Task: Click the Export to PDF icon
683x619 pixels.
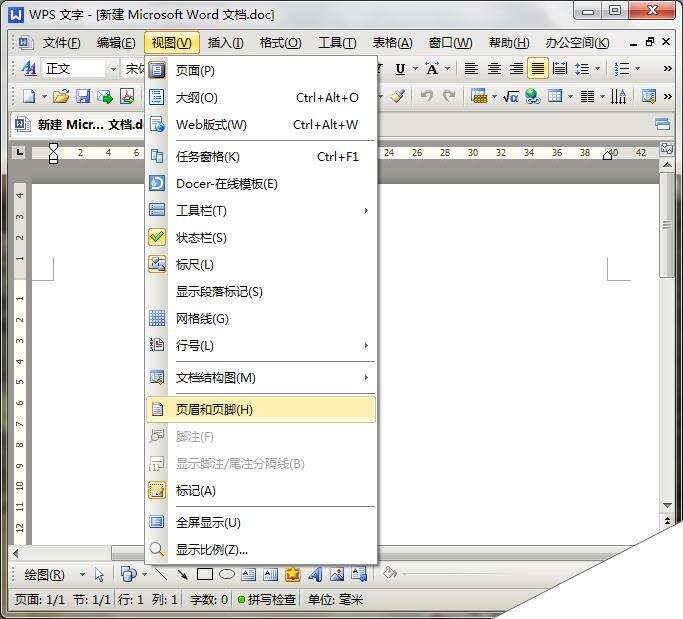Action: click(127, 96)
